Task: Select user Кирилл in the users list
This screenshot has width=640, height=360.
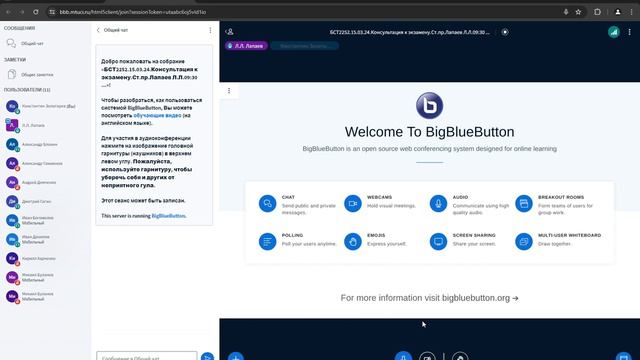Action: tap(45, 258)
